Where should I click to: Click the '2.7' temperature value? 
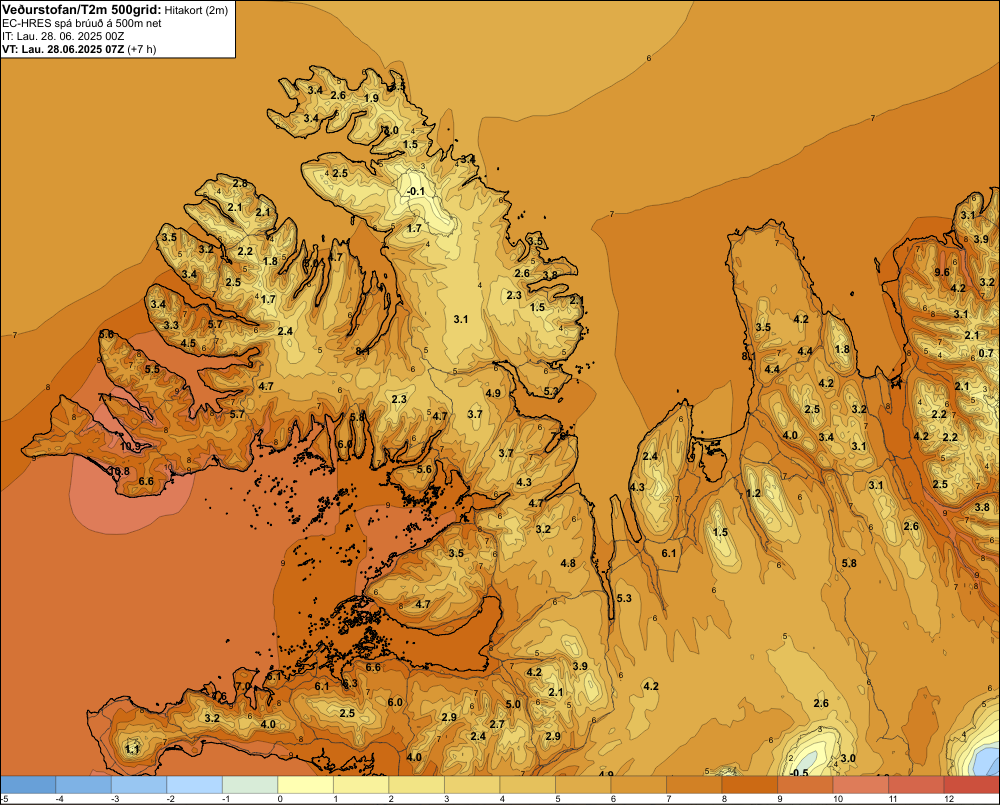(497, 724)
